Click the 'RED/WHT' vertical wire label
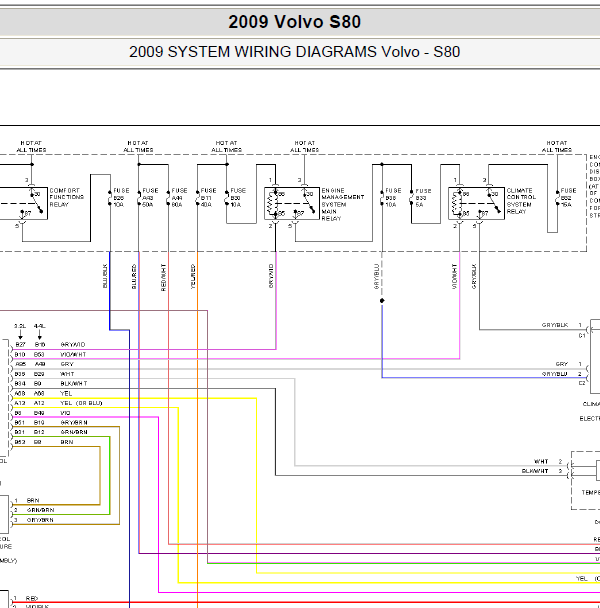Viewport: 600px width, 608px height. coord(163,277)
